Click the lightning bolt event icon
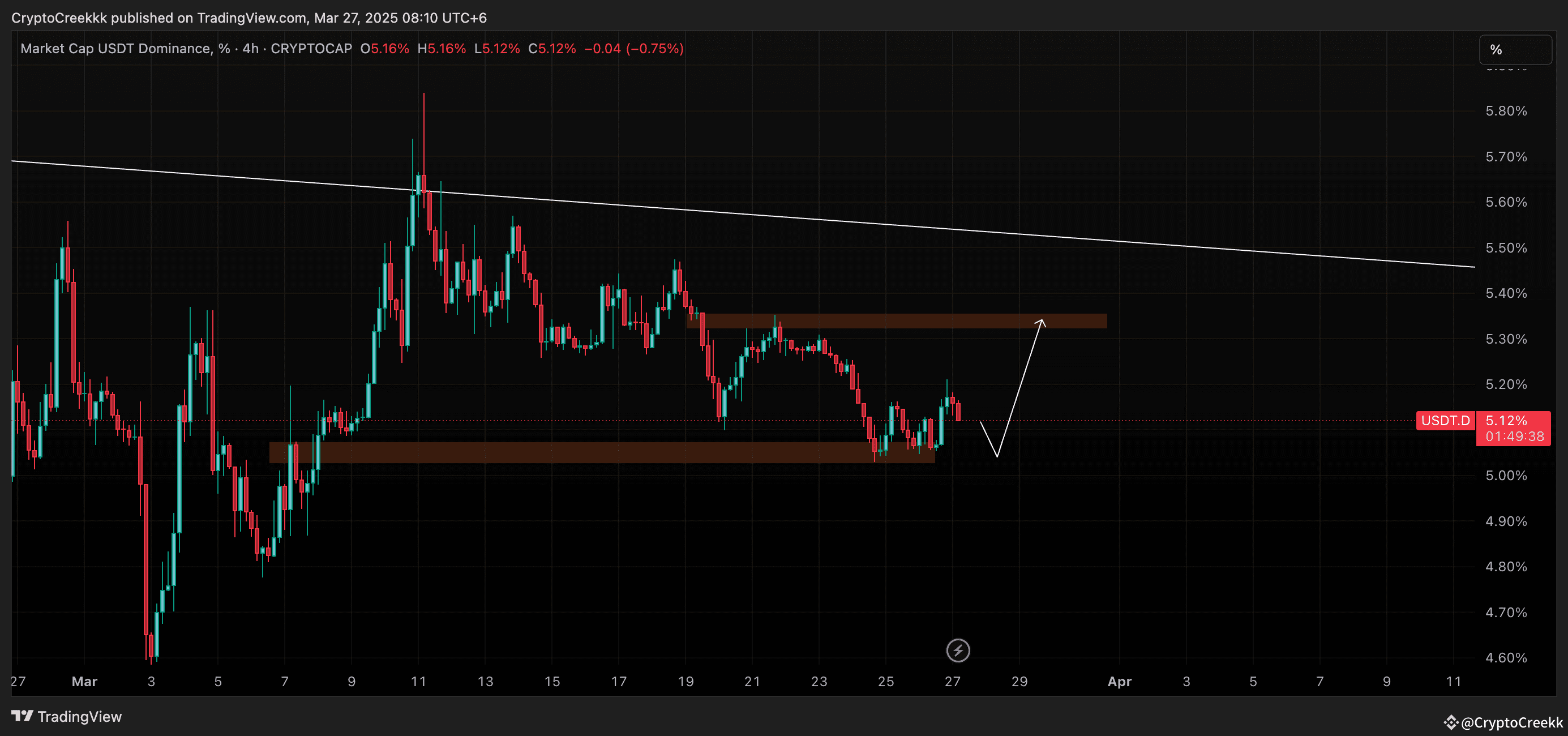Viewport: 1568px width, 736px height. (958, 650)
